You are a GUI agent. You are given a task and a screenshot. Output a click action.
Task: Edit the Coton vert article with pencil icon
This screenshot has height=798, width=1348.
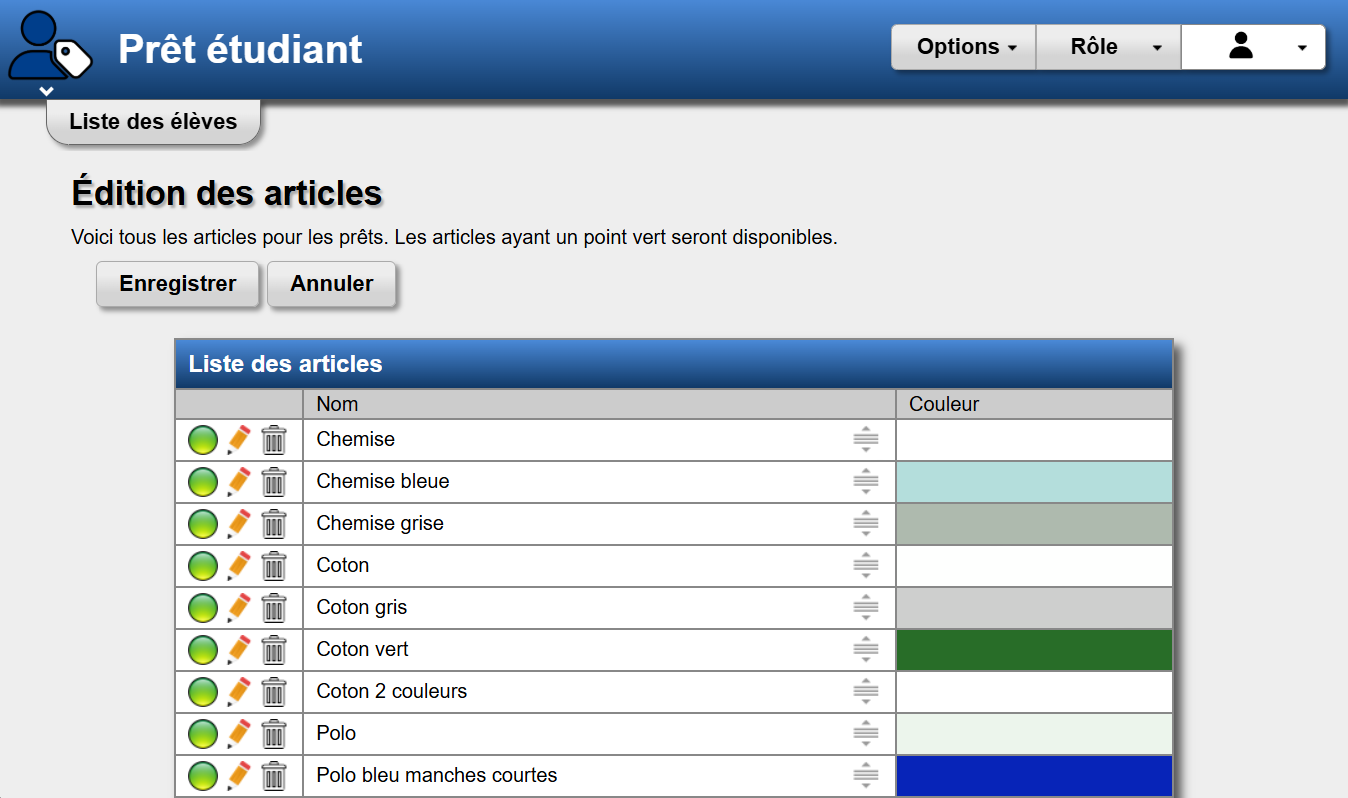238,650
